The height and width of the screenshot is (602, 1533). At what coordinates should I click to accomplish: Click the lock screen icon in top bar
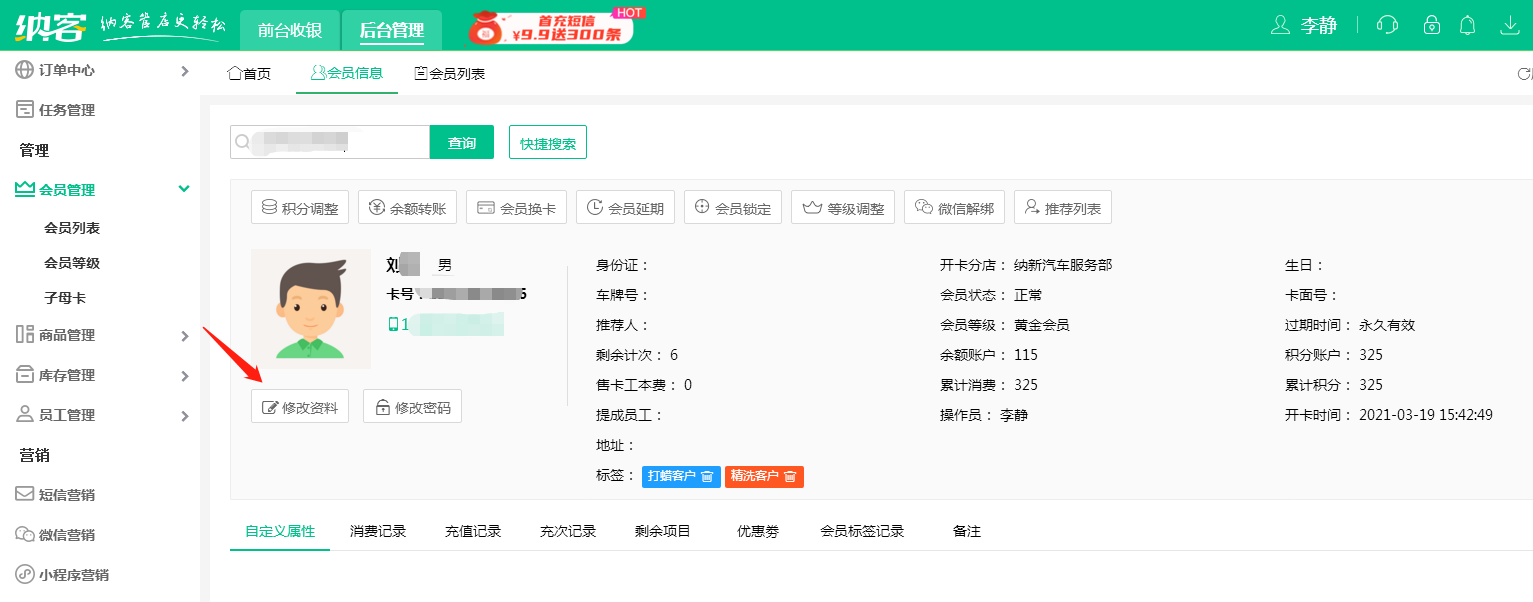[1431, 24]
